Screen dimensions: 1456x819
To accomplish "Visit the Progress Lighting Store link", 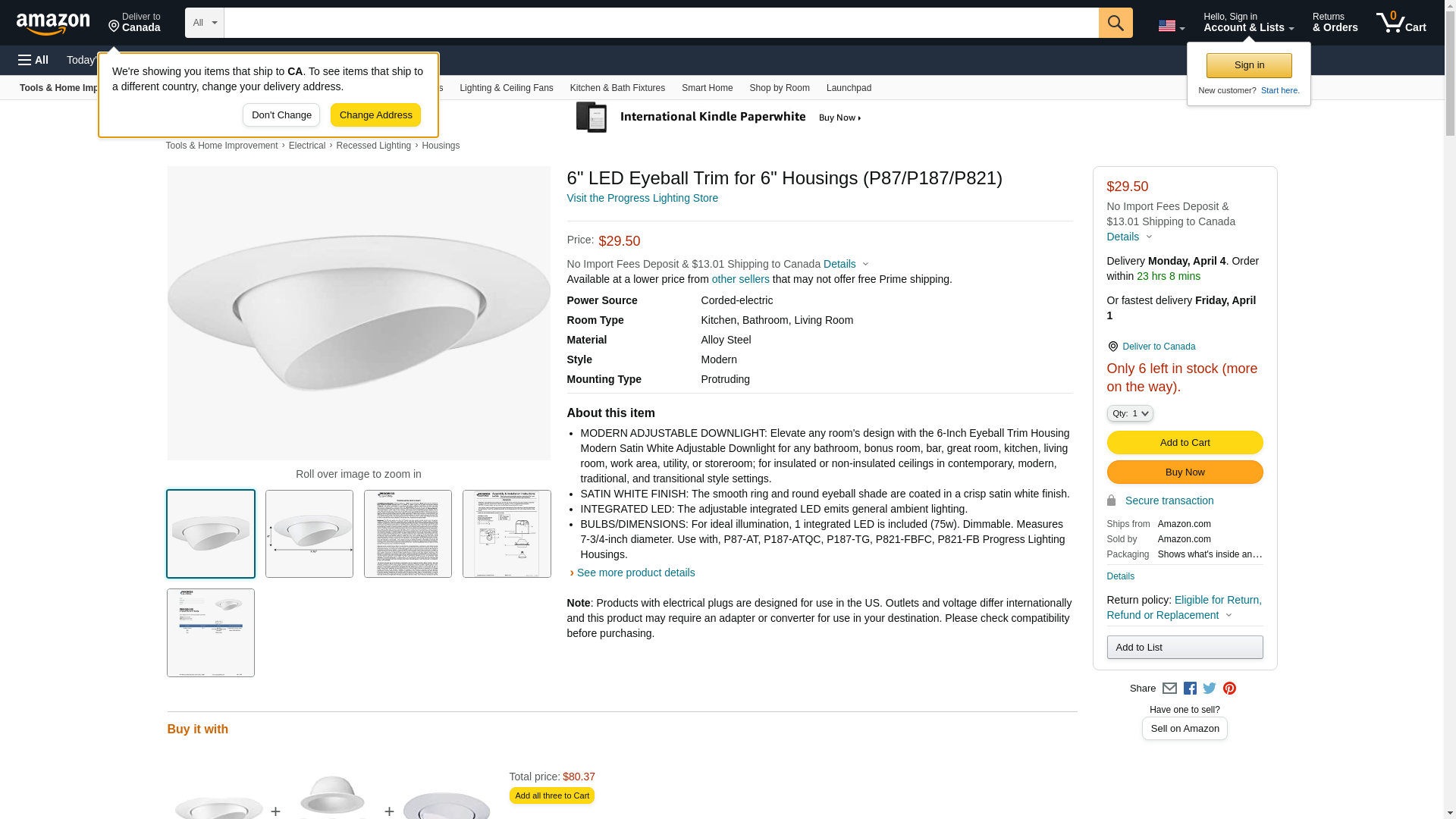I will tap(642, 198).
